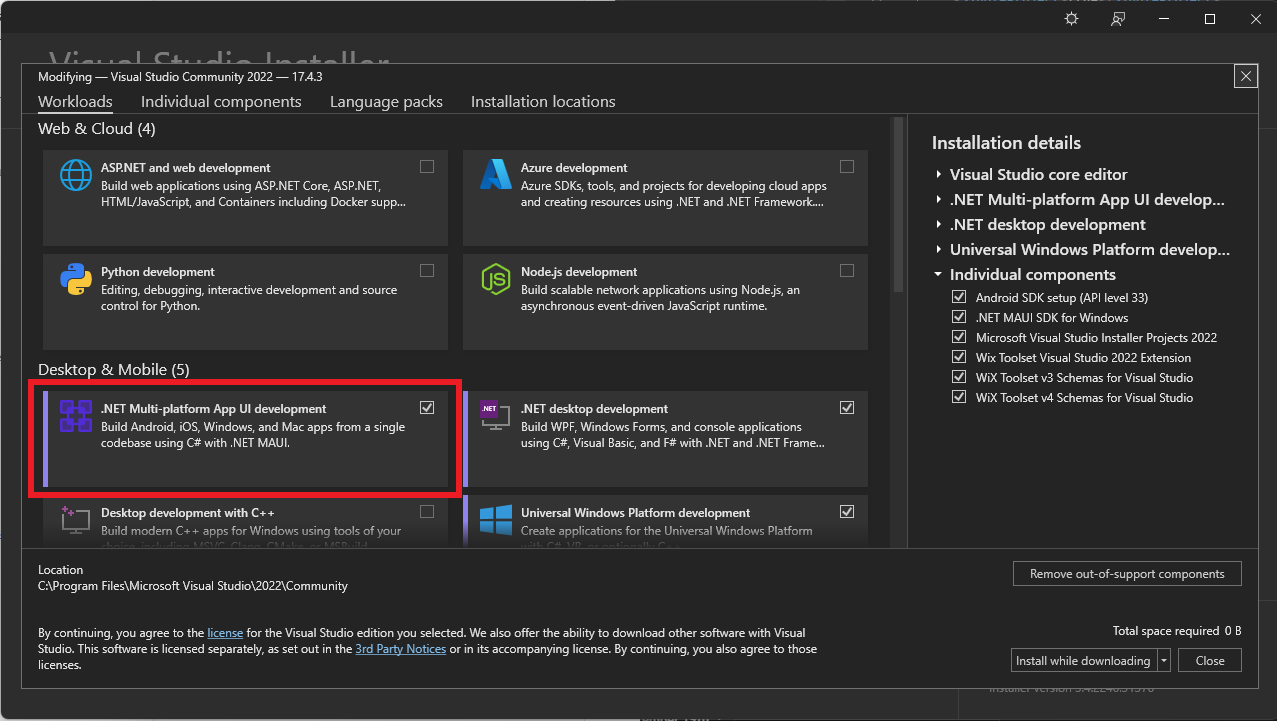
Task: Open the Install while downloading dropdown arrow
Action: click(1164, 661)
